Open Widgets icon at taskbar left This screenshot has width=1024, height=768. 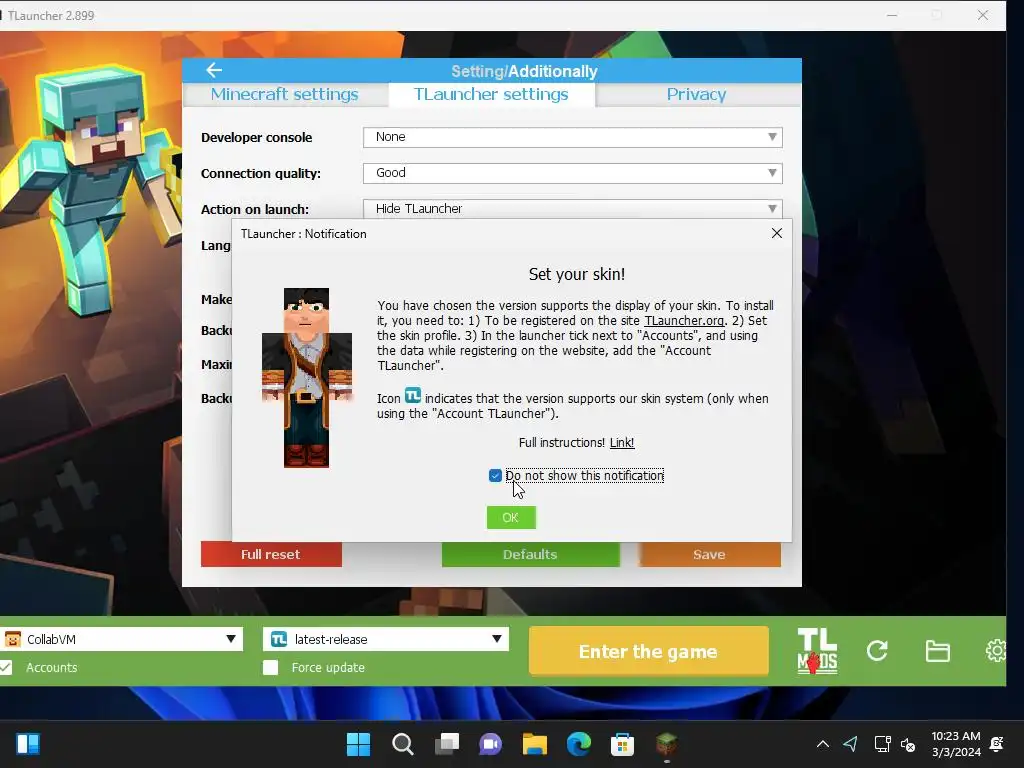pyautogui.click(x=28, y=744)
